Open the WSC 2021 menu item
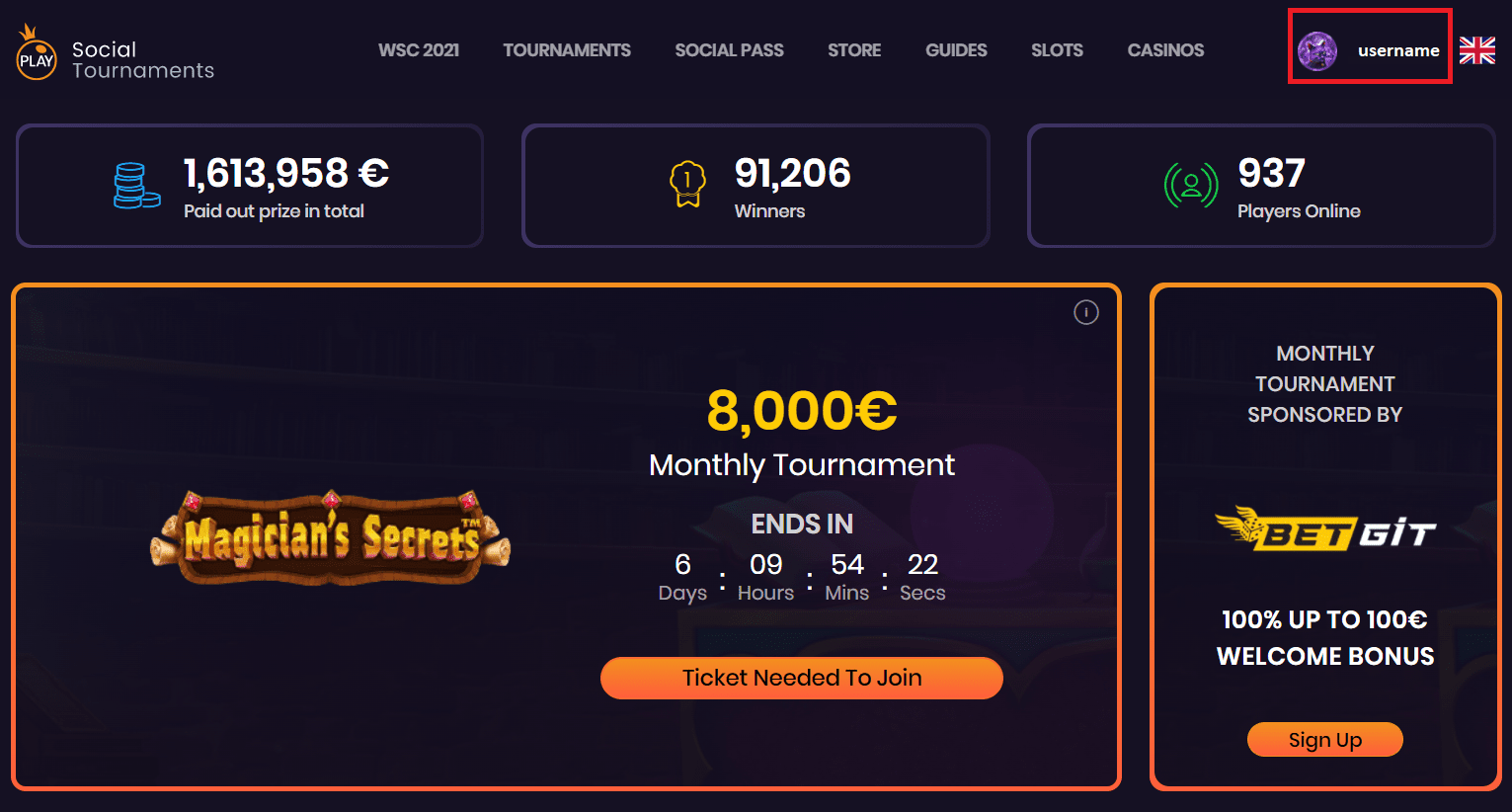The image size is (1512, 812). pos(419,50)
